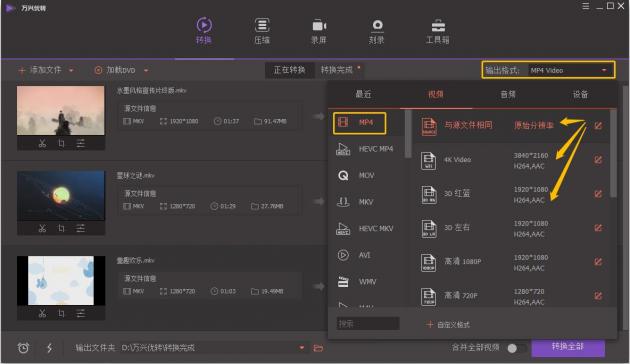The height and width of the screenshot is (364, 630).
Task: Switch to the 视频 (Video) format tab
Action: click(x=436, y=94)
